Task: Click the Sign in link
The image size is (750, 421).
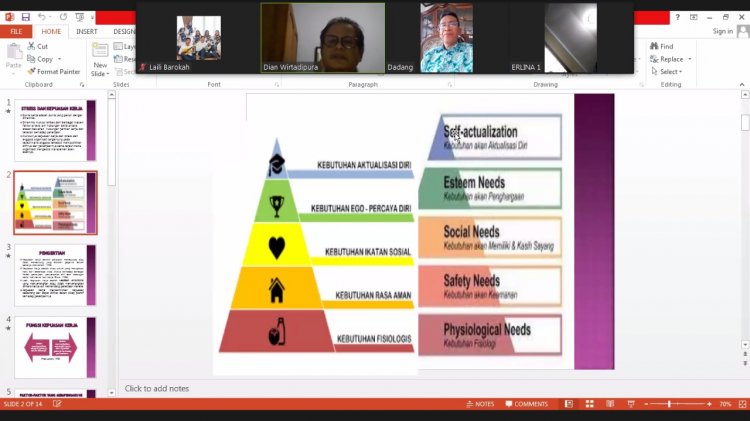Action: (x=722, y=31)
